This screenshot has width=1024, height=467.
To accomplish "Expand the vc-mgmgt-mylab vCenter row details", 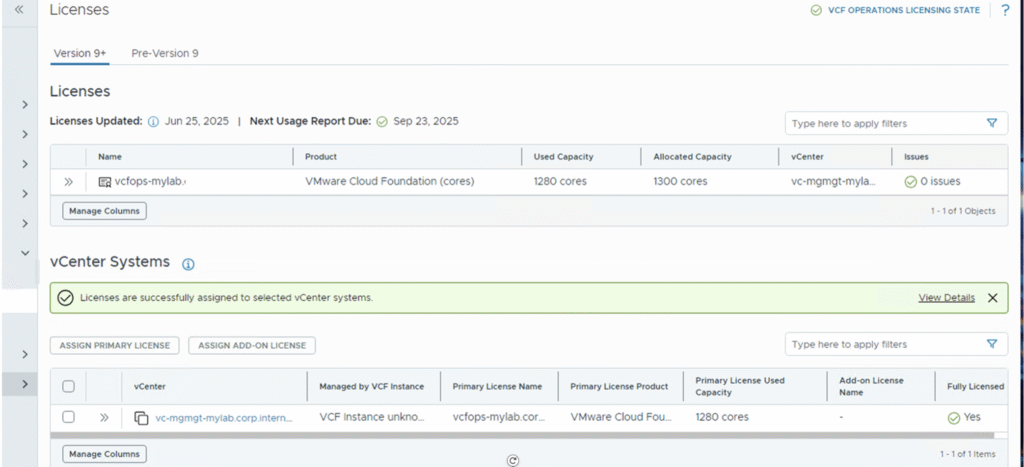I will click(104, 417).
